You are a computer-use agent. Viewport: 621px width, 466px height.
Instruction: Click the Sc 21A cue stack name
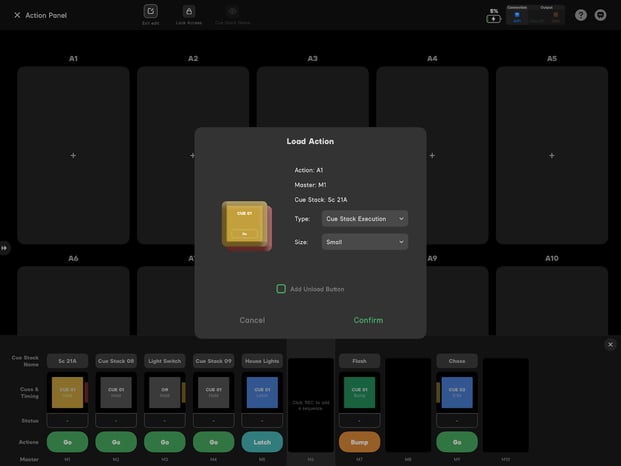point(67,361)
